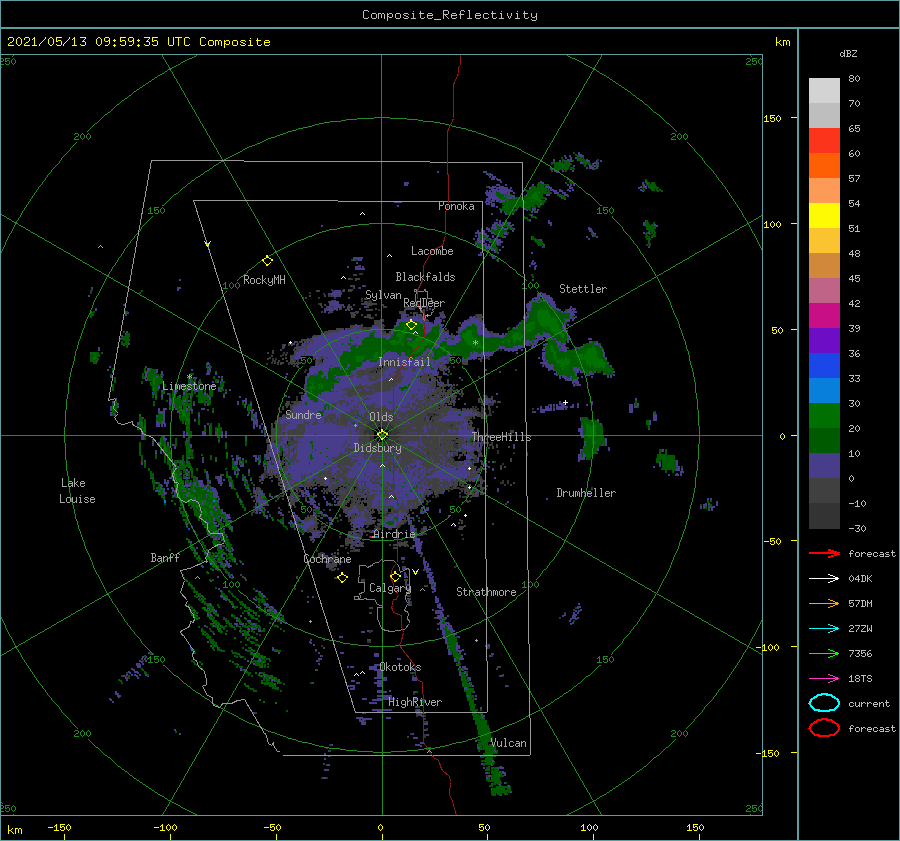Click the Vulcan town label

509,743
